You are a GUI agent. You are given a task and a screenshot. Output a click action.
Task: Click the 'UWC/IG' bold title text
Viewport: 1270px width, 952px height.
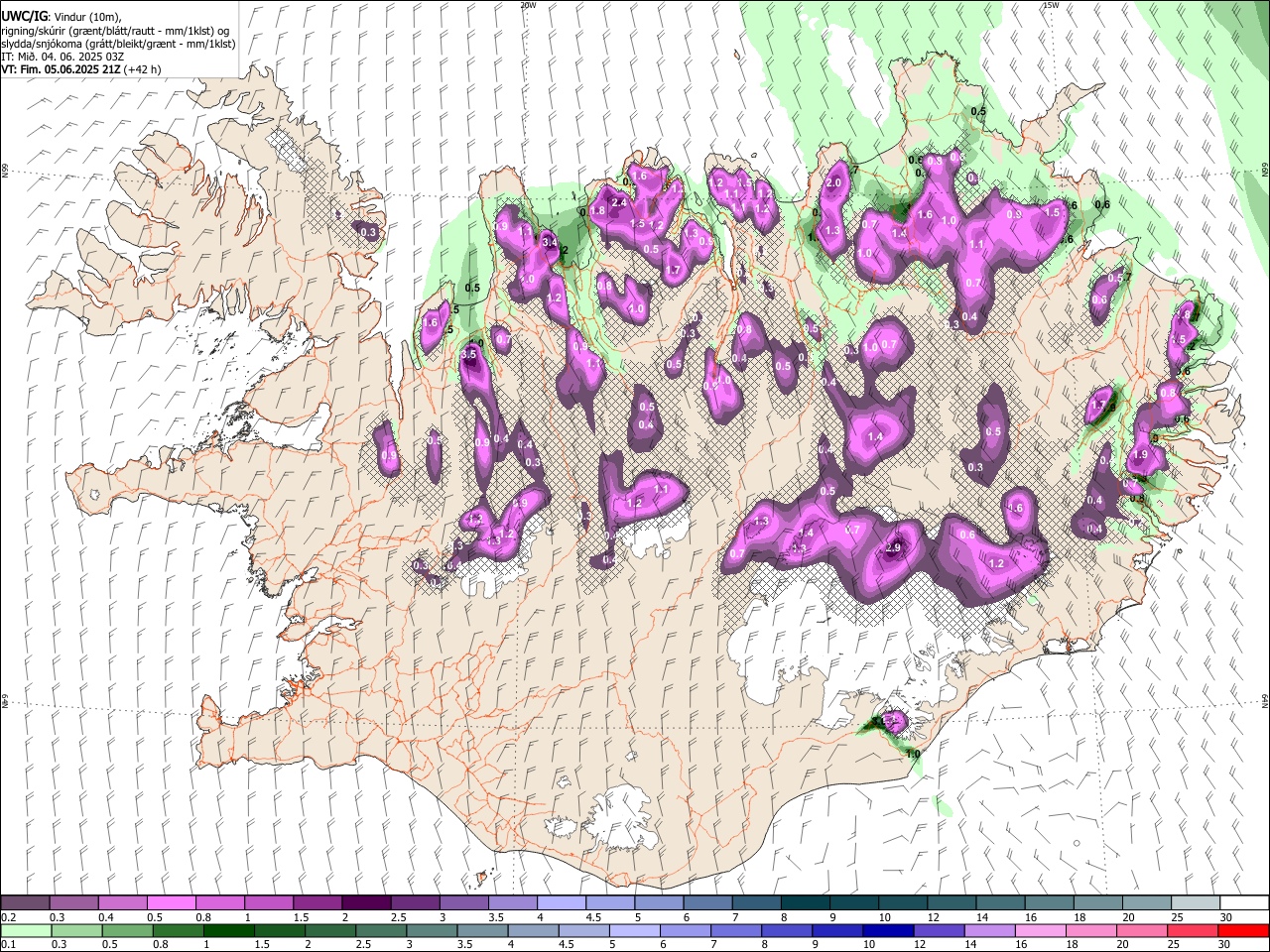[x=23, y=17]
